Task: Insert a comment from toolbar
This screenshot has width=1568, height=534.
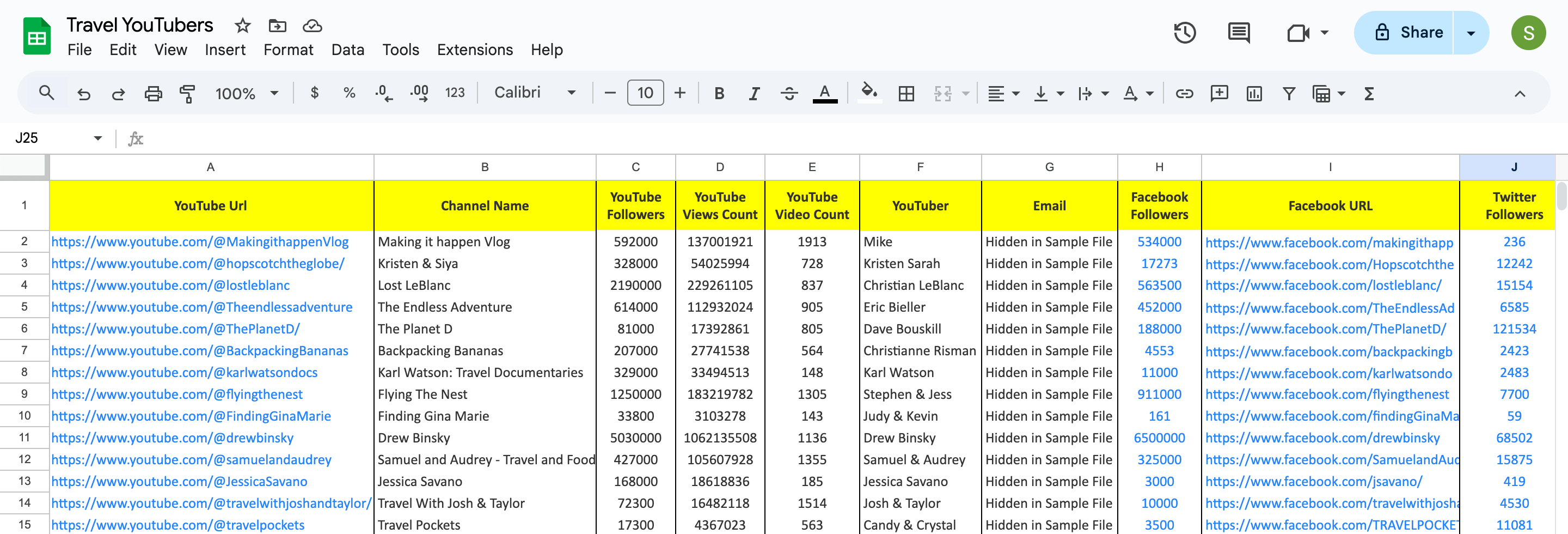Action: (x=1218, y=93)
